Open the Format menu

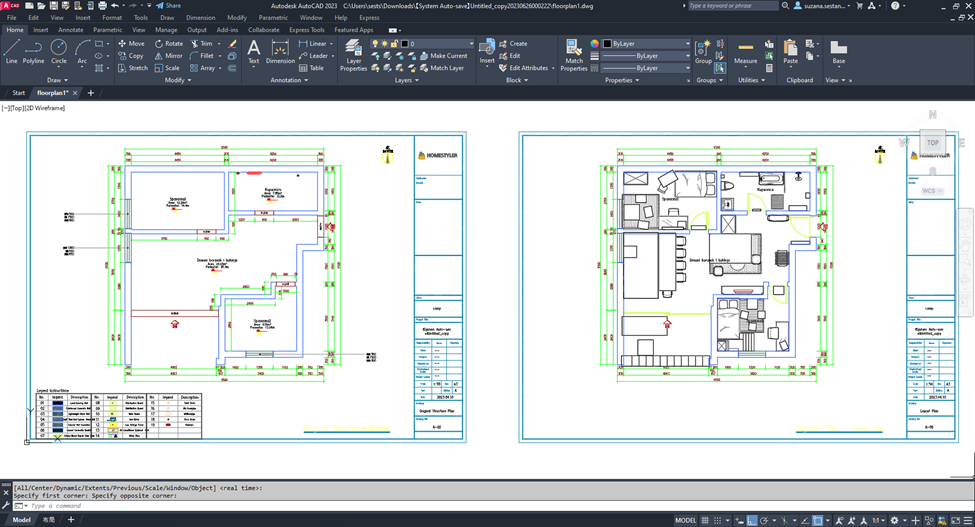[112, 17]
